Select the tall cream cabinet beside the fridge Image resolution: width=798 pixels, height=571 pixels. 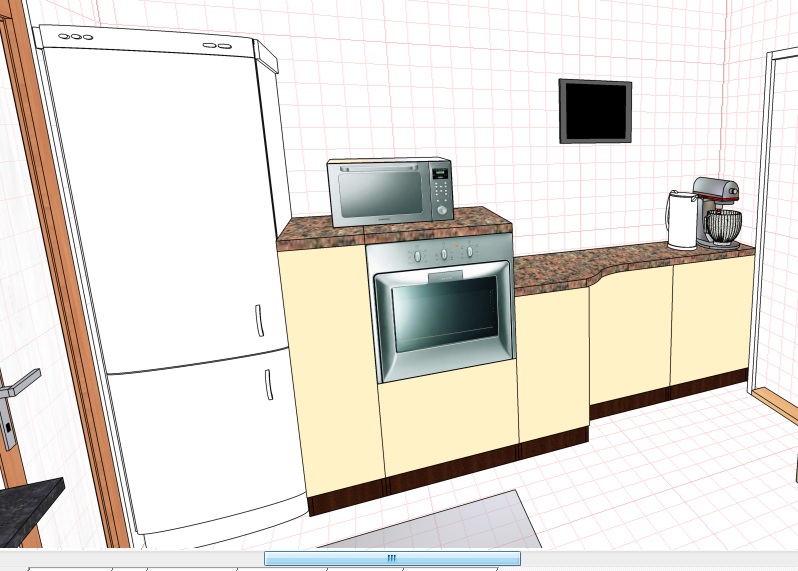(331, 372)
